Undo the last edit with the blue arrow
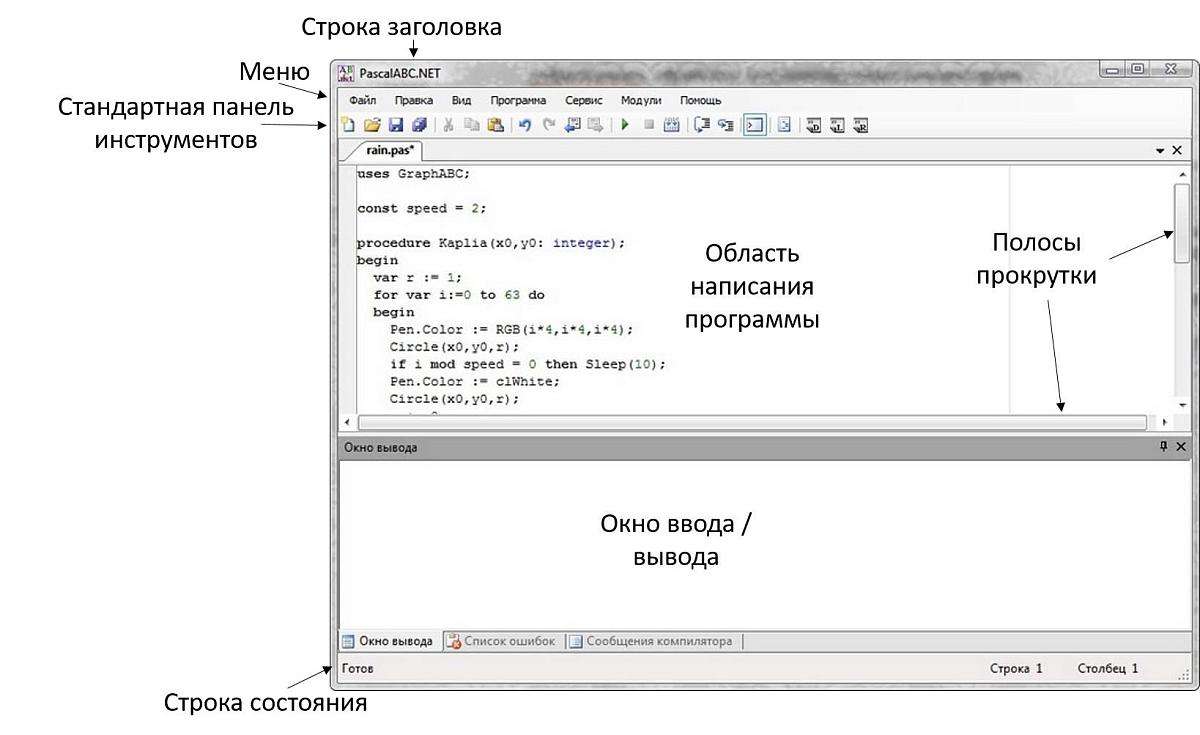The image size is (1200, 735). tap(525, 125)
